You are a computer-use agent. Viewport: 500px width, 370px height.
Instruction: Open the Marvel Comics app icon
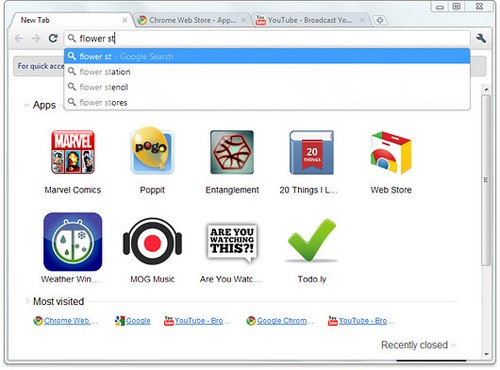[73, 152]
